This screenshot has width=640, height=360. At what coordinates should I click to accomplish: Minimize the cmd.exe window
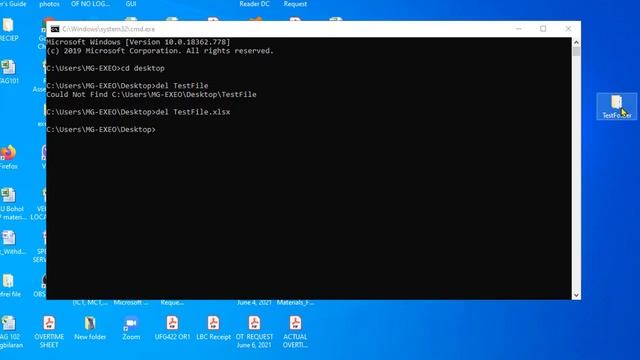coord(518,29)
